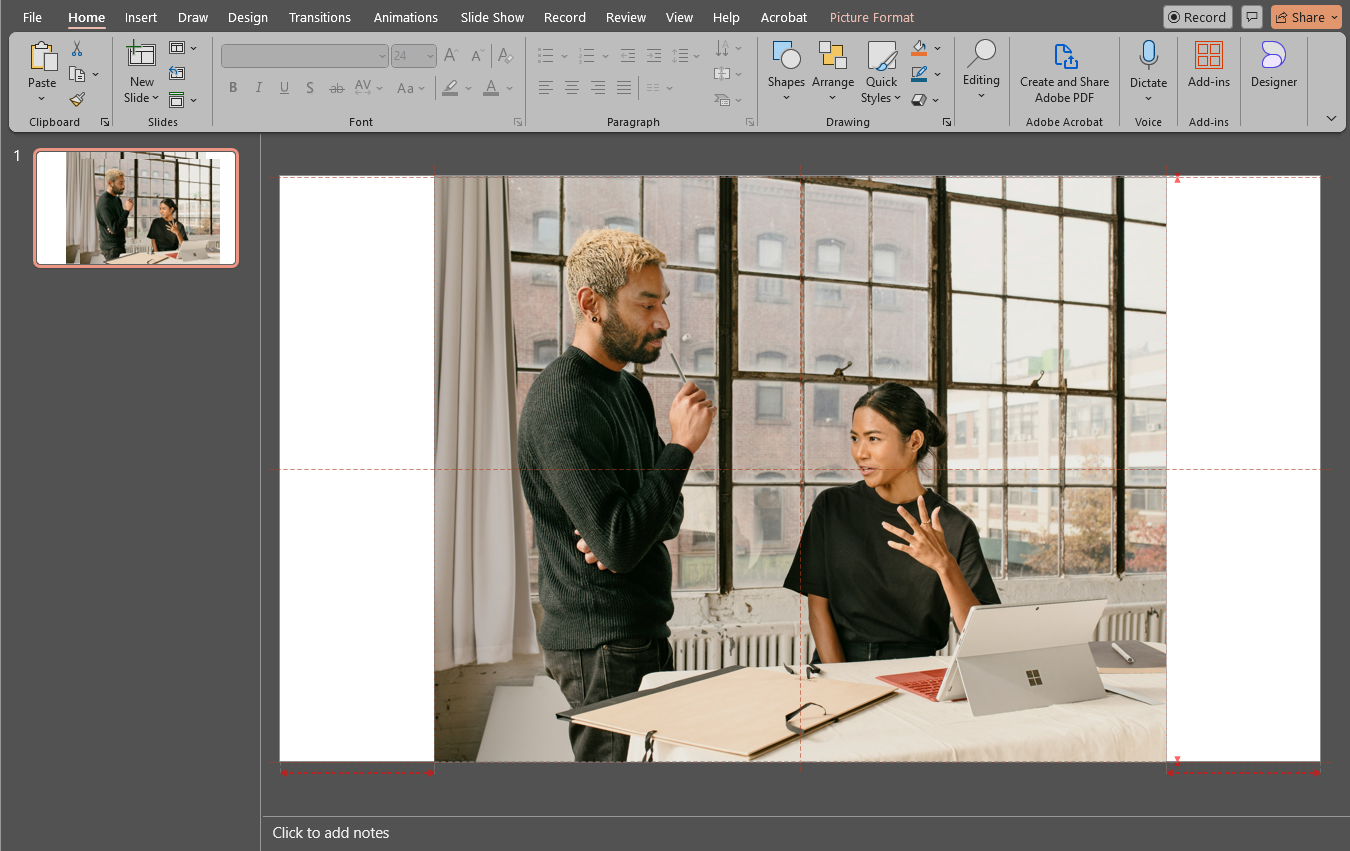Click the Copy icon
Viewport: 1350px width, 851px height.
coord(77,74)
